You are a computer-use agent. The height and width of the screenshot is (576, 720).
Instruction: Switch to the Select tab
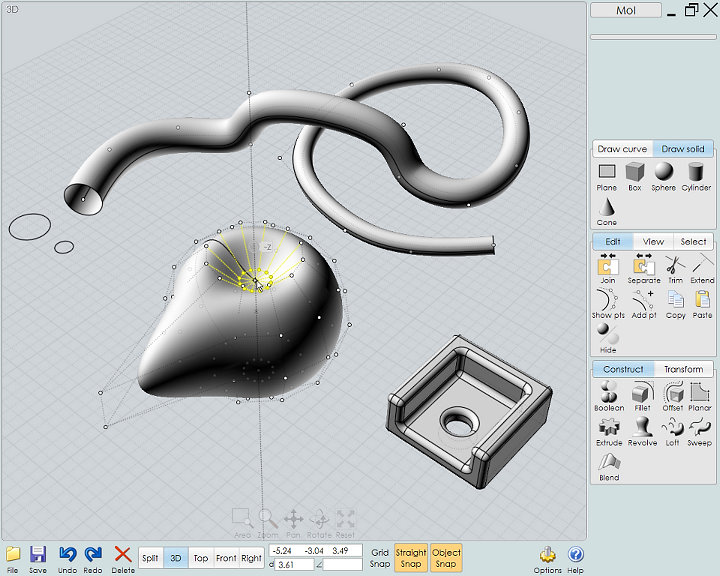pyautogui.click(x=693, y=242)
